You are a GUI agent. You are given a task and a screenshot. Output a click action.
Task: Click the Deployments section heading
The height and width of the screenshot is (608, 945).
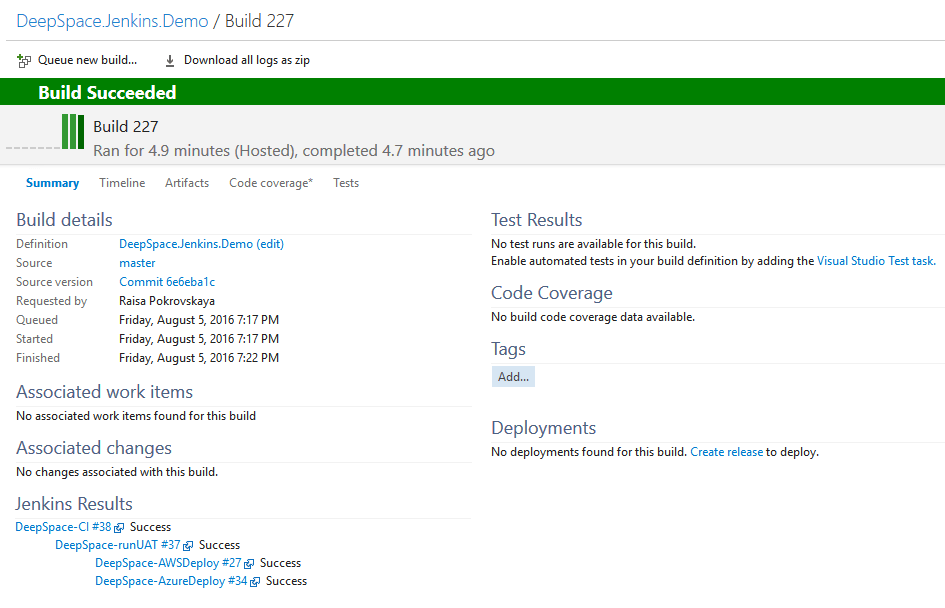click(x=544, y=428)
